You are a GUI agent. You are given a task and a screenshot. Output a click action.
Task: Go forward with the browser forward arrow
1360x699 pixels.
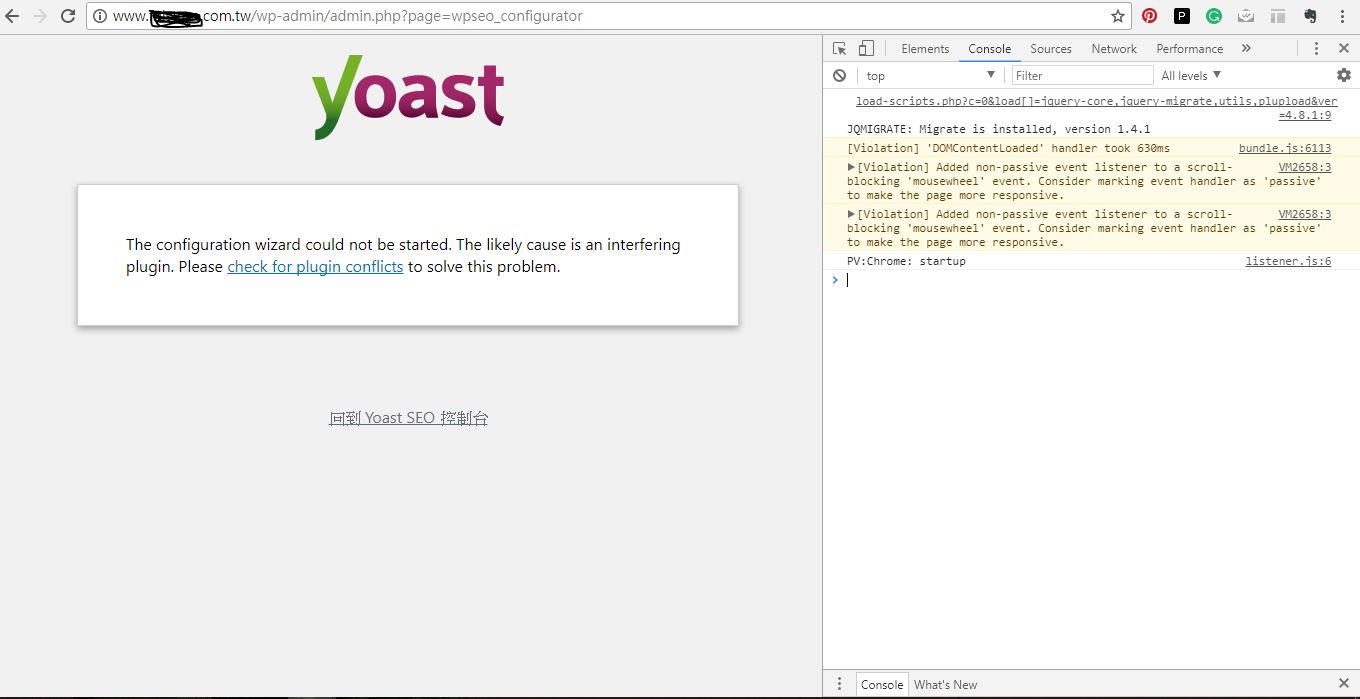click(x=40, y=16)
